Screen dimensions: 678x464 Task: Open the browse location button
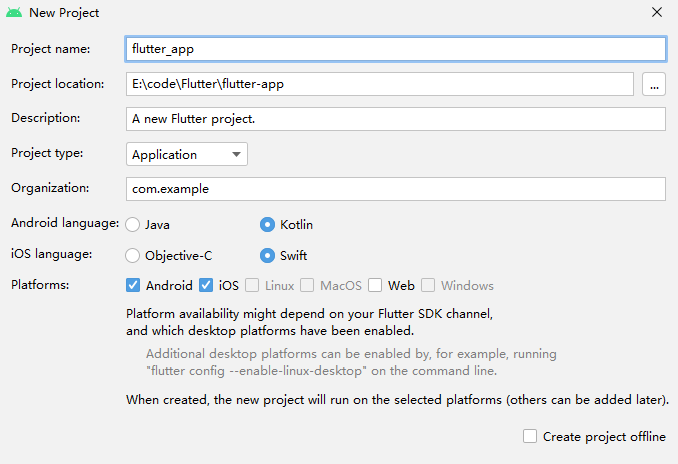pyautogui.click(x=654, y=84)
